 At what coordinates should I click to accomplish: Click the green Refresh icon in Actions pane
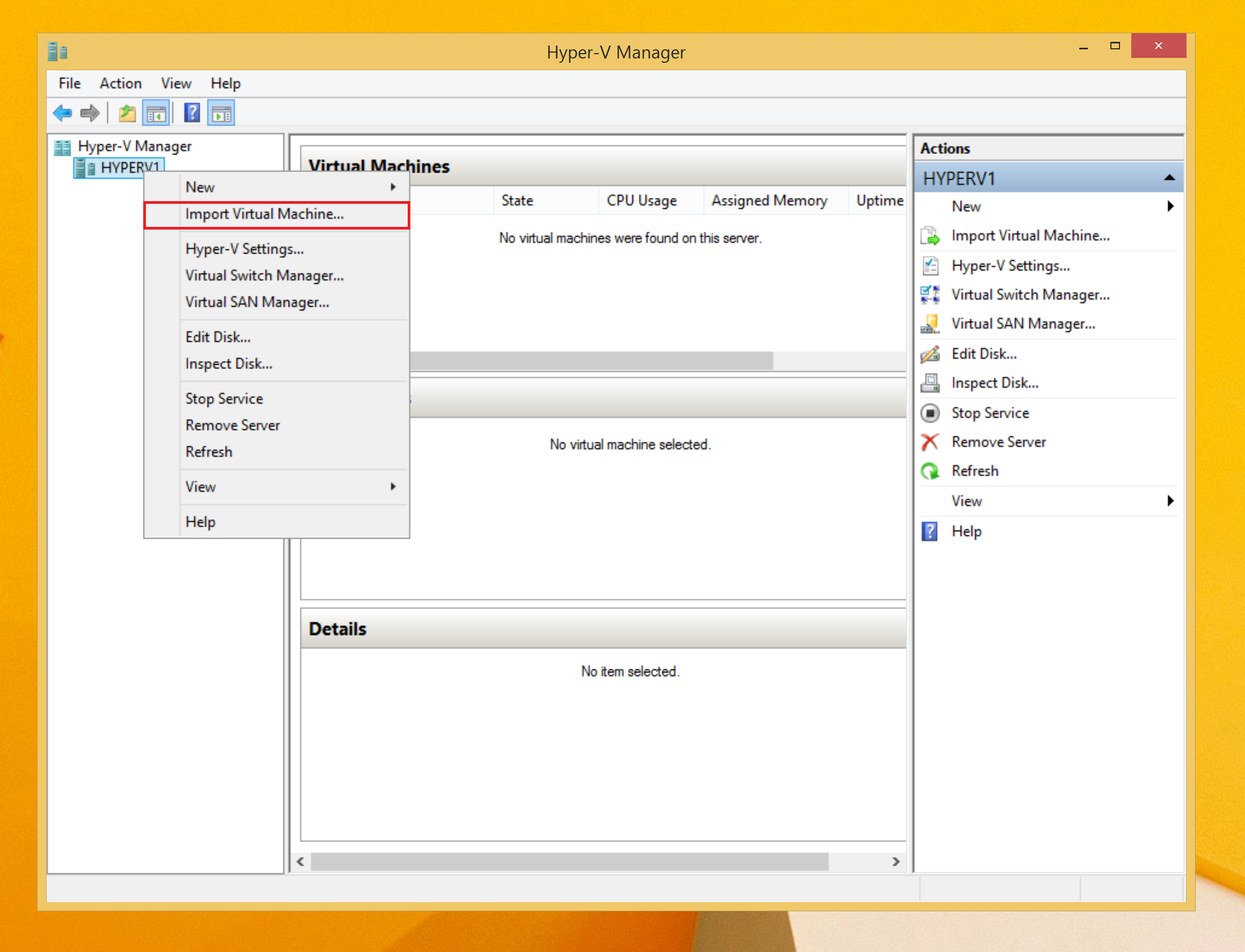[x=930, y=471]
